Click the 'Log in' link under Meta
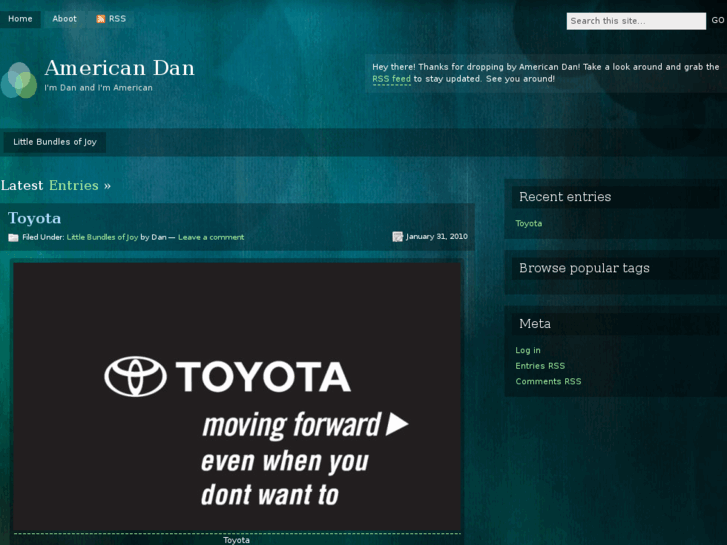727x545 pixels. pyautogui.click(x=528, y=350)
